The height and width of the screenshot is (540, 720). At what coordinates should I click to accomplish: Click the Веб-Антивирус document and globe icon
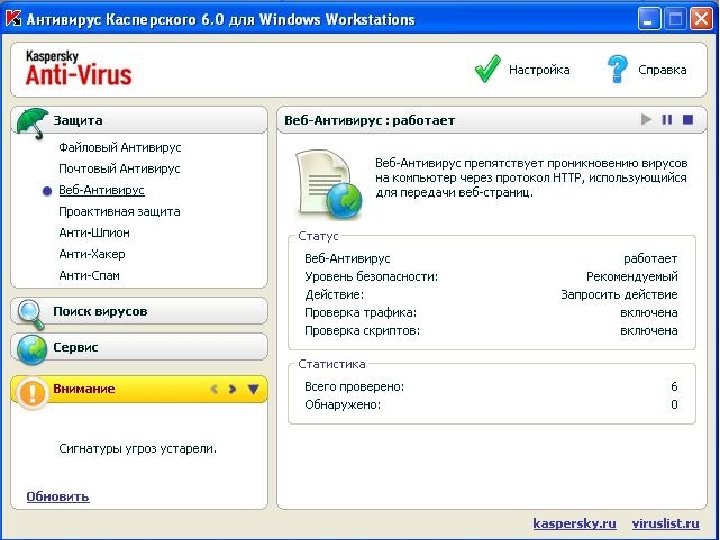(328, 185)
